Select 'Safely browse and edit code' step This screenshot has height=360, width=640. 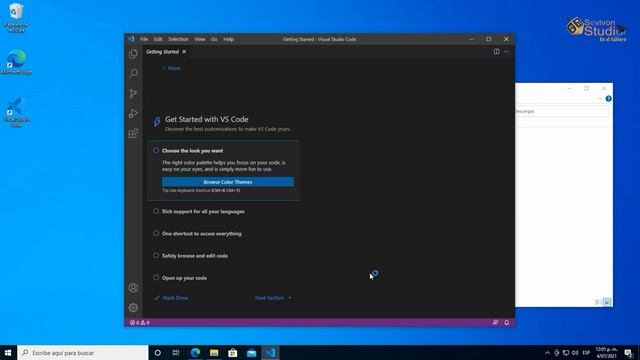(x=195, y=256)
